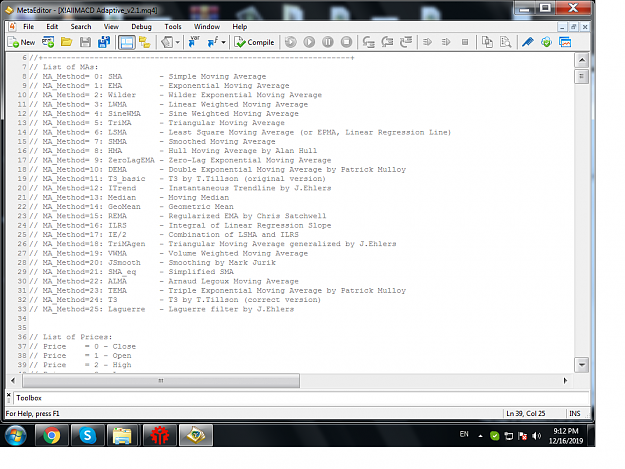Click the Toolbox panel label
The width and height of the screenshot is (625, 469).
29,398
